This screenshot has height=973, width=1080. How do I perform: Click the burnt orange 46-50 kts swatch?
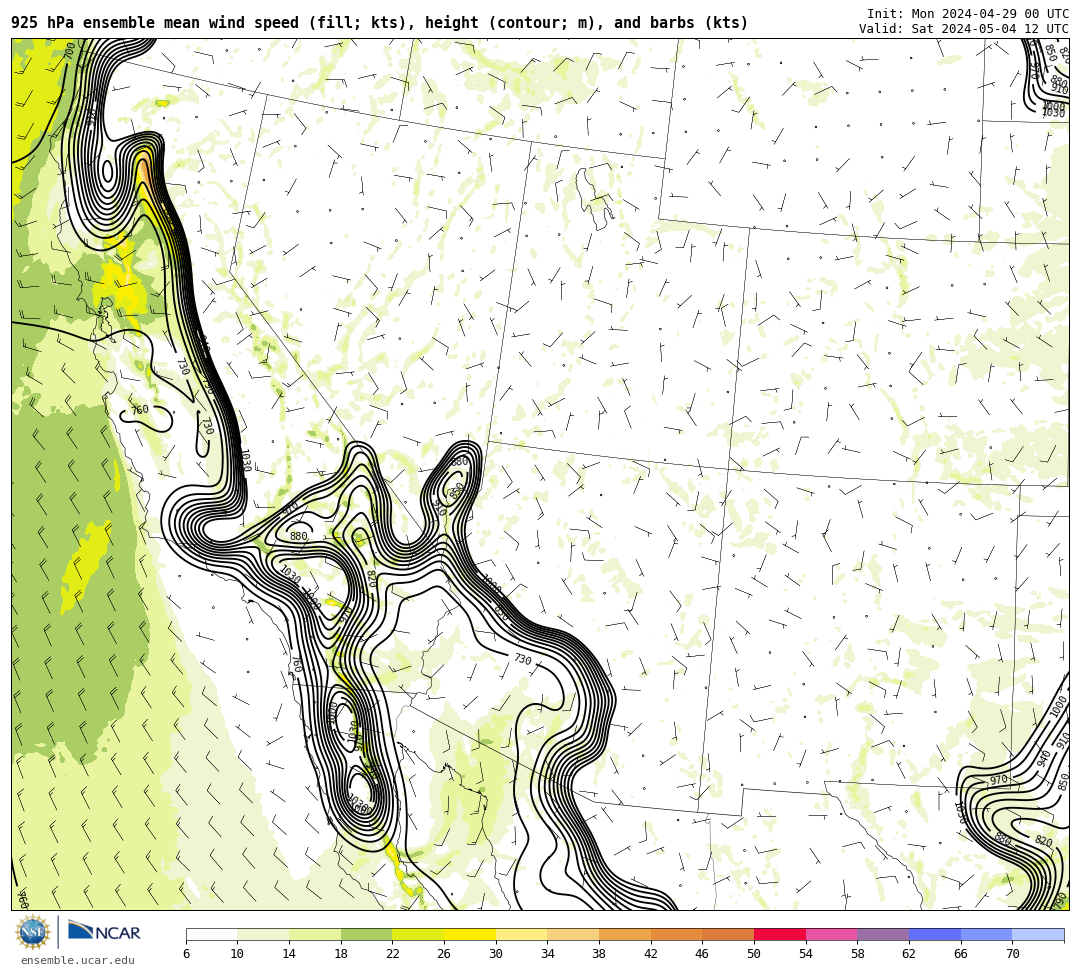[728, 934]
